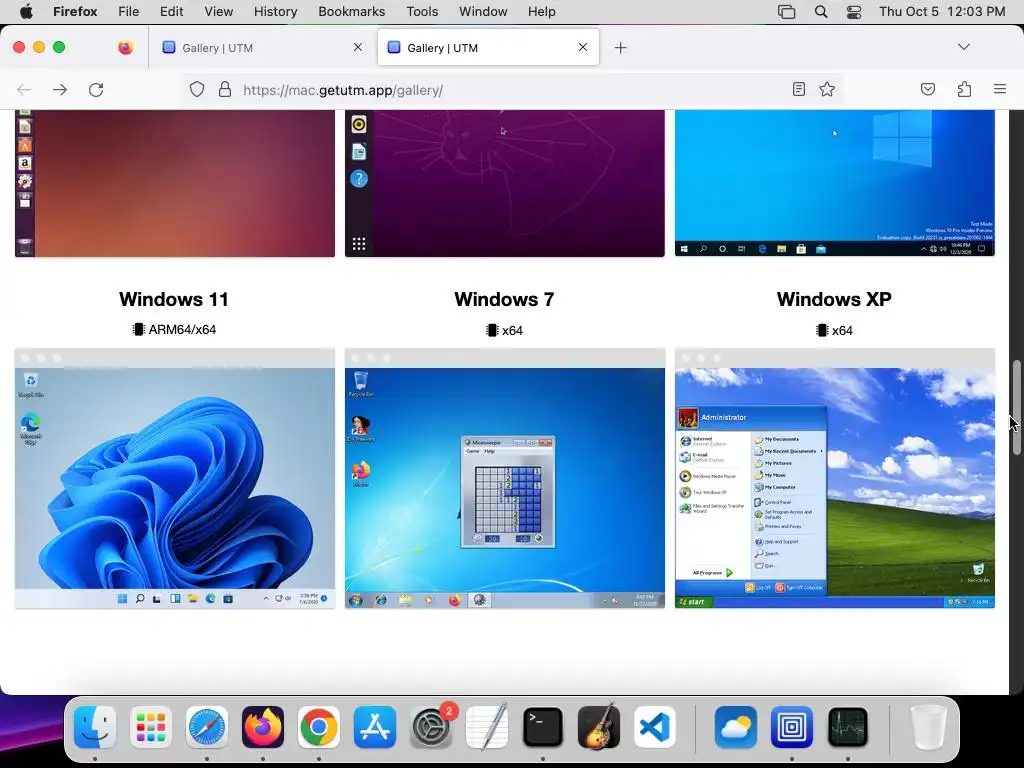Open the Windows XP gallery heading
The height and width of the screenshot is (768, 1024).
(x=834, y=299)
